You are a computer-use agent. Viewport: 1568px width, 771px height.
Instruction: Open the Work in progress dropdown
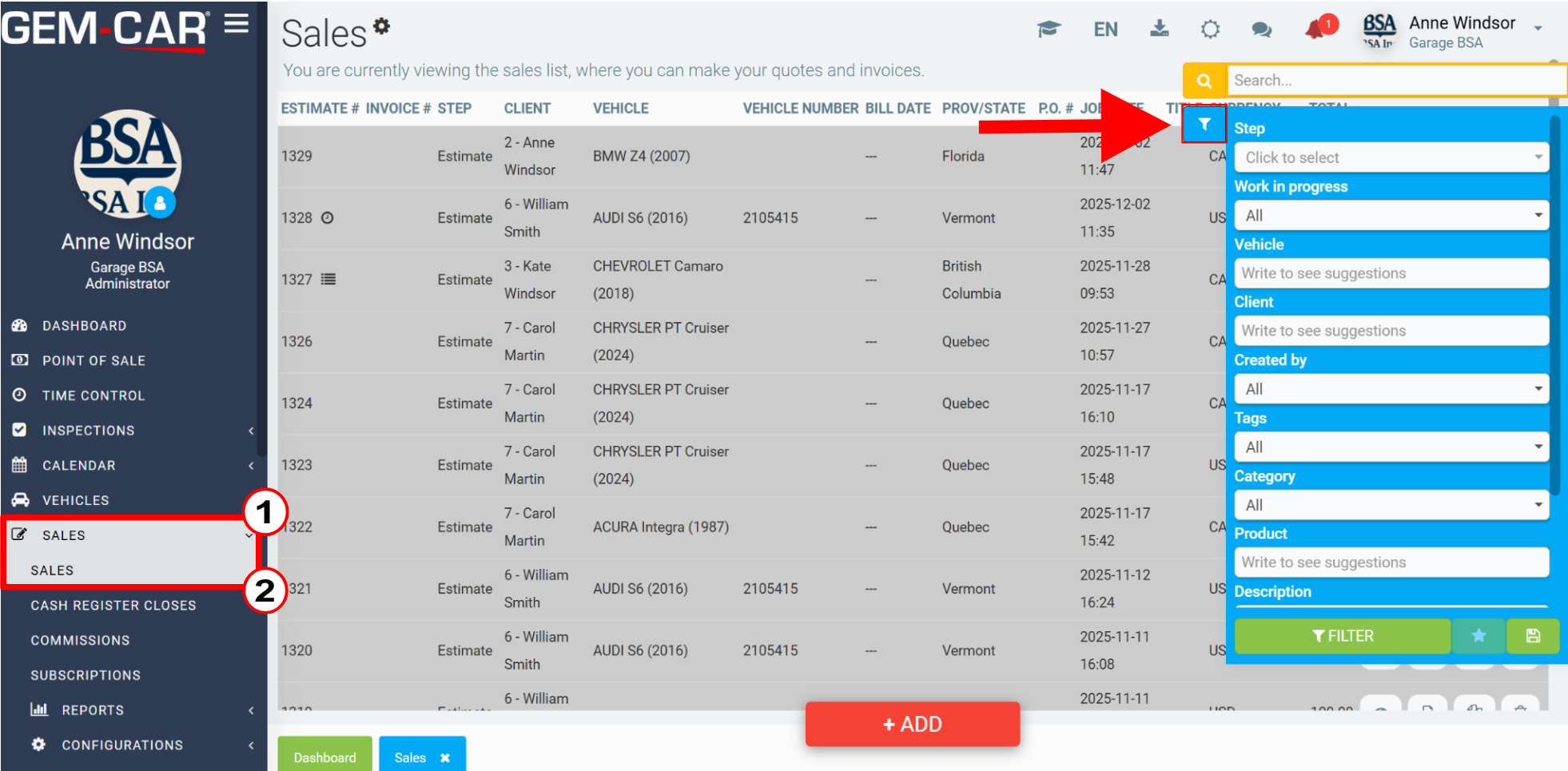[1391, 215]
